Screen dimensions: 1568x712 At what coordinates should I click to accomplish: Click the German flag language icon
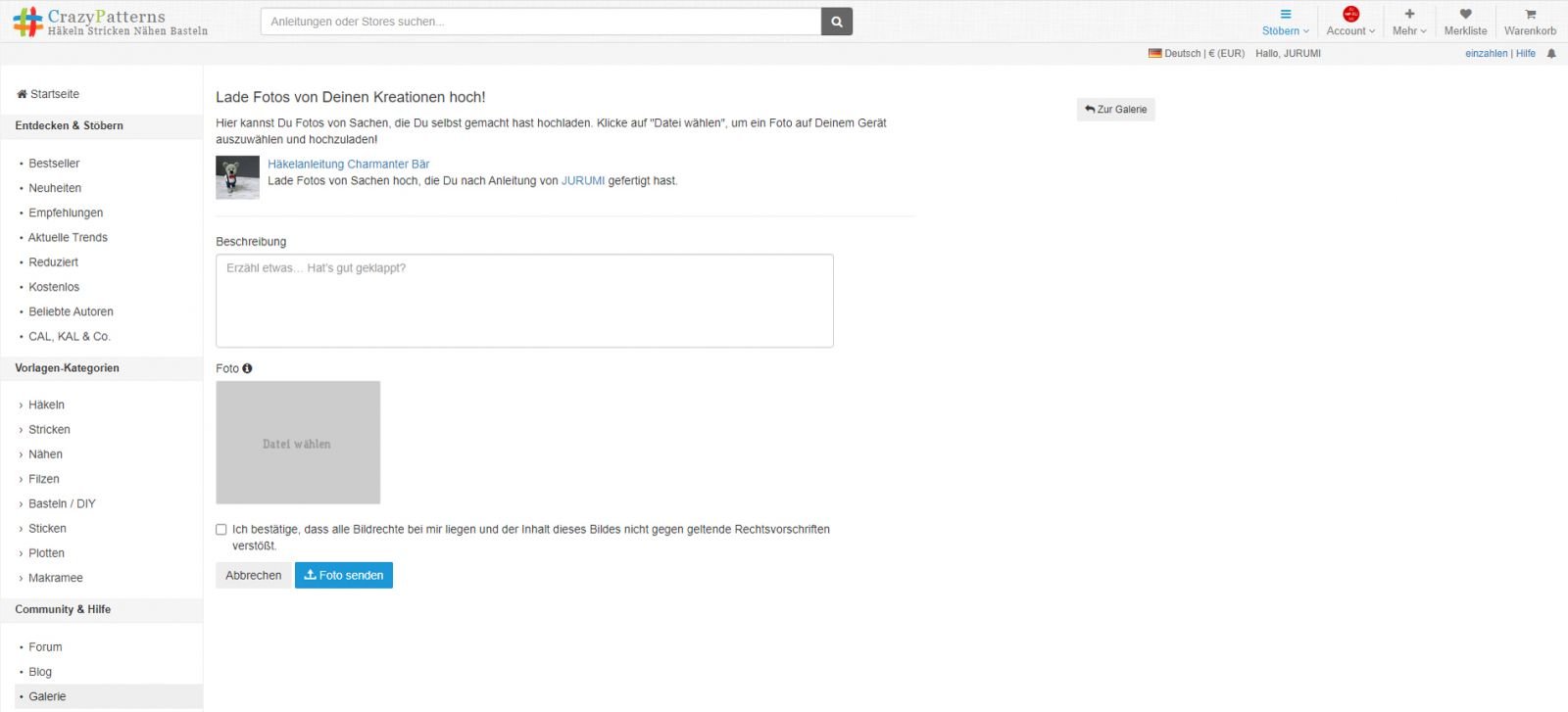pos(1154,54)
